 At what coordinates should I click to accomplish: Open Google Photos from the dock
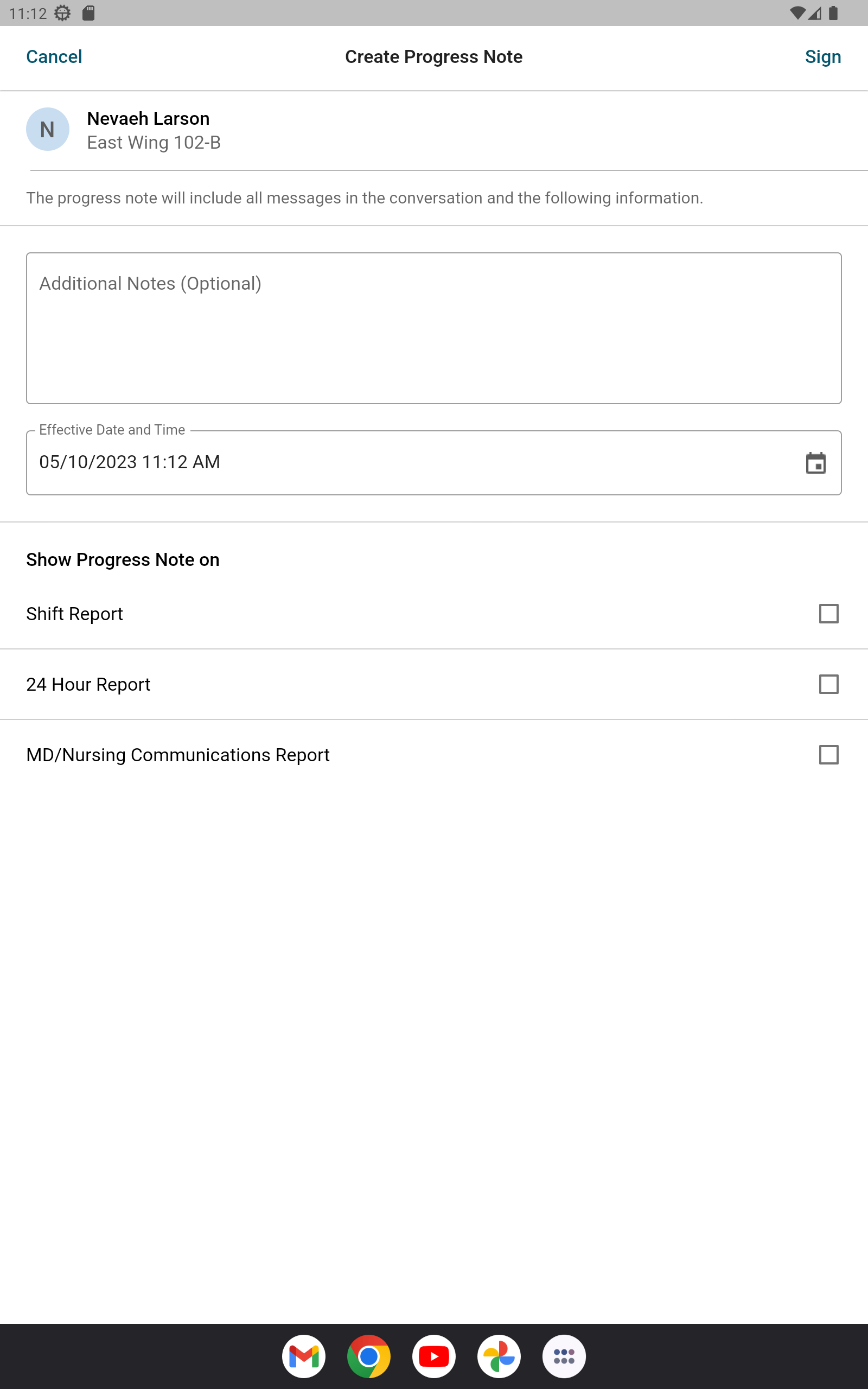coord(499,1356)
